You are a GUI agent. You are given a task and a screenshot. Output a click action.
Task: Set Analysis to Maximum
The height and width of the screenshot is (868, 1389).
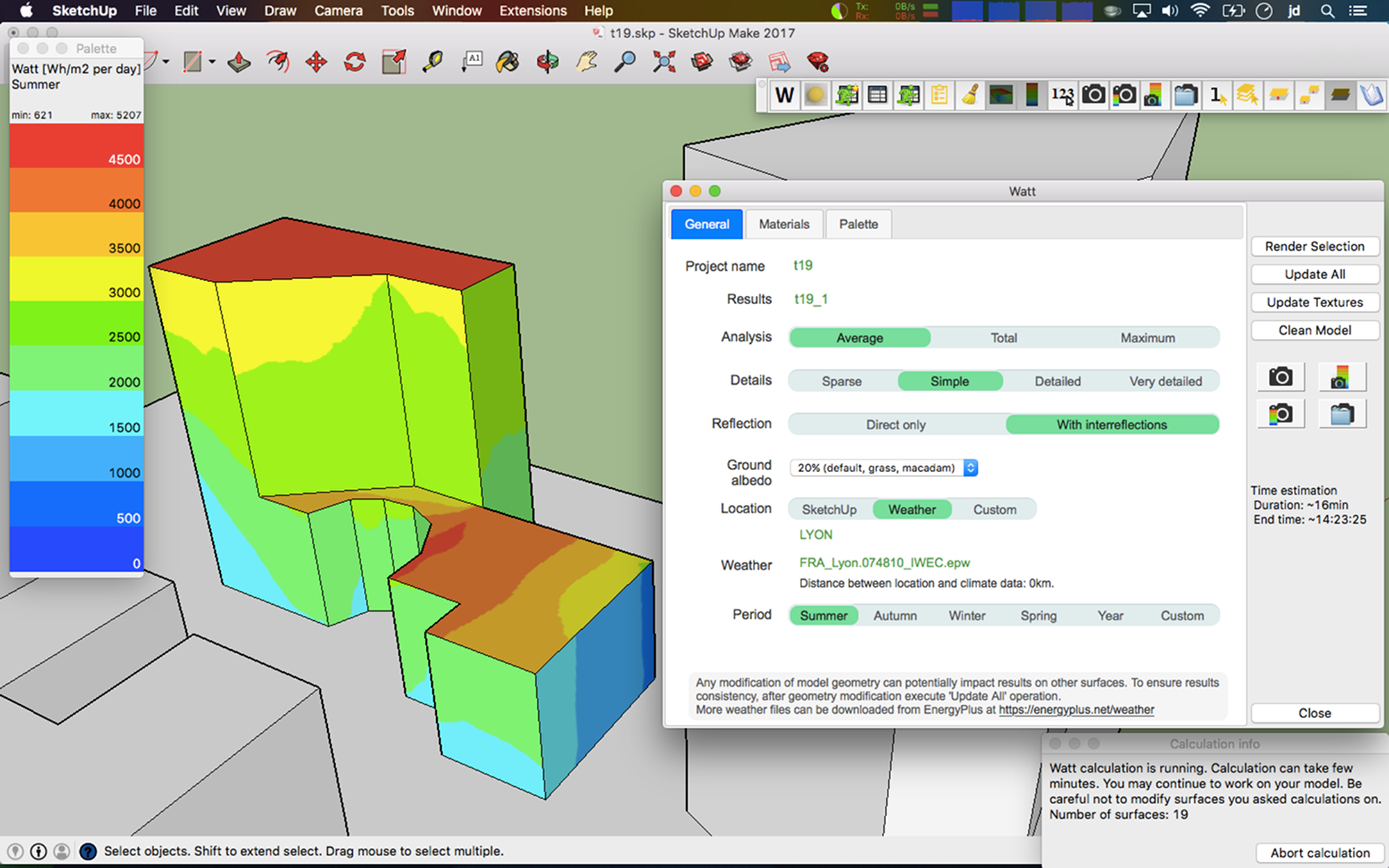(x=1147, y=338)
